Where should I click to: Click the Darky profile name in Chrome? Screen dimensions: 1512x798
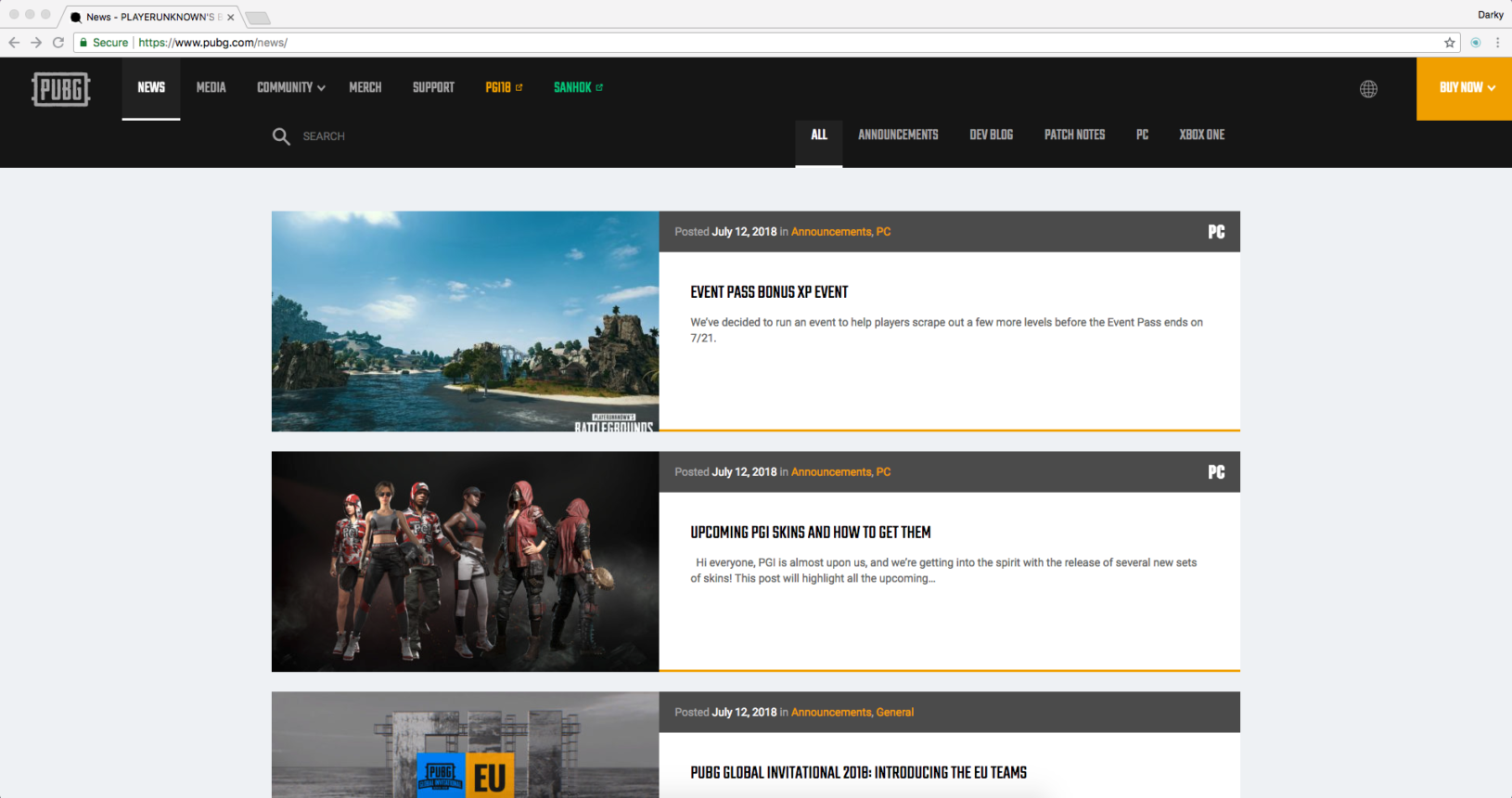tap(1491, 15)
